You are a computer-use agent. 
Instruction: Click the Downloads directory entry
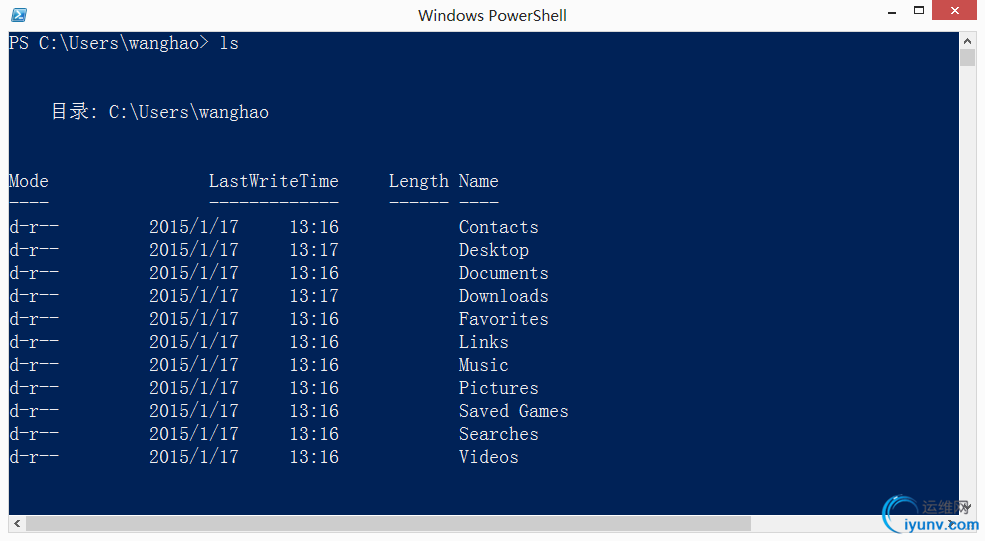pyautogui.click(x=503, y=296)
